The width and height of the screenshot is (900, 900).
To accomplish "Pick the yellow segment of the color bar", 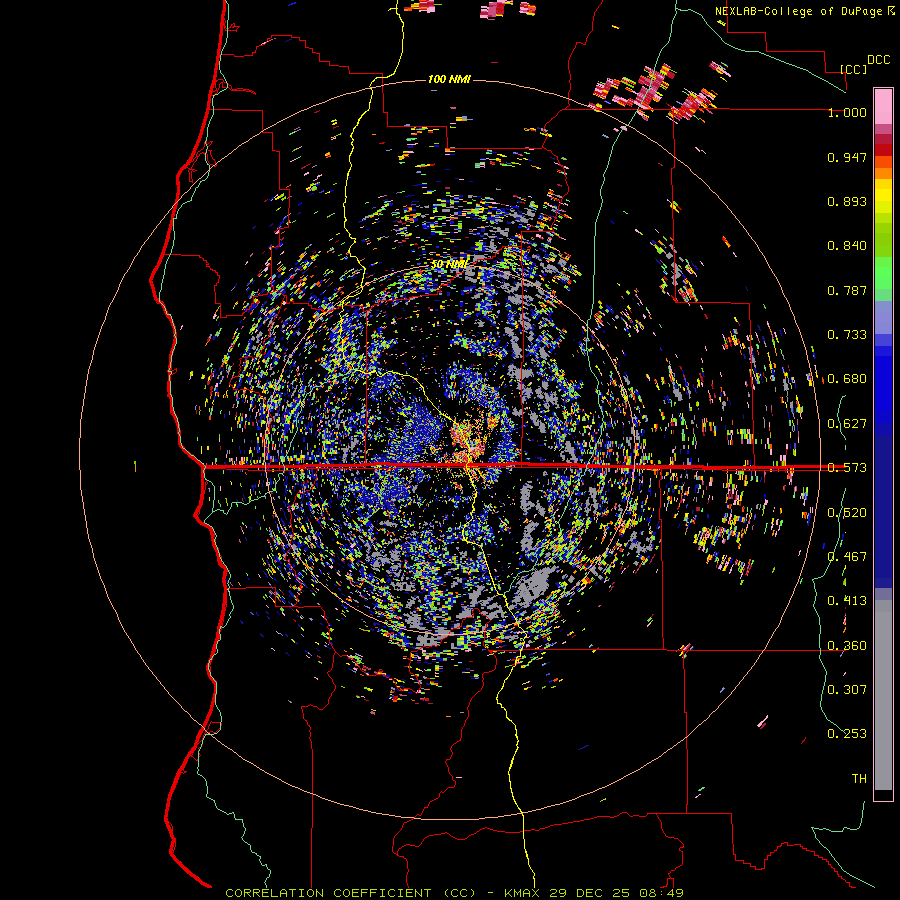I will (x=883, y=197).
